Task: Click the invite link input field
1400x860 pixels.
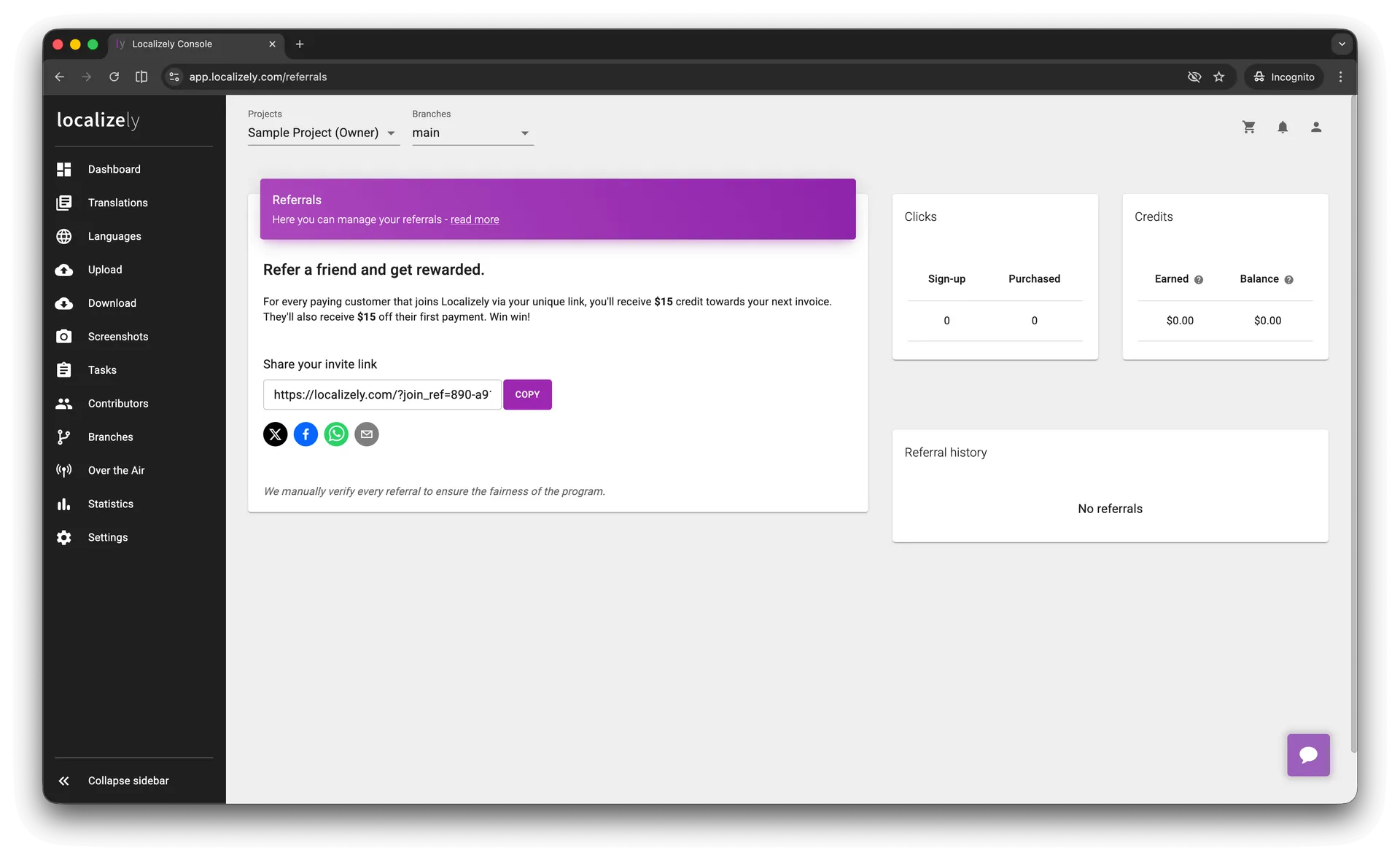Action: pyautogui.click(x=381, y=394)
